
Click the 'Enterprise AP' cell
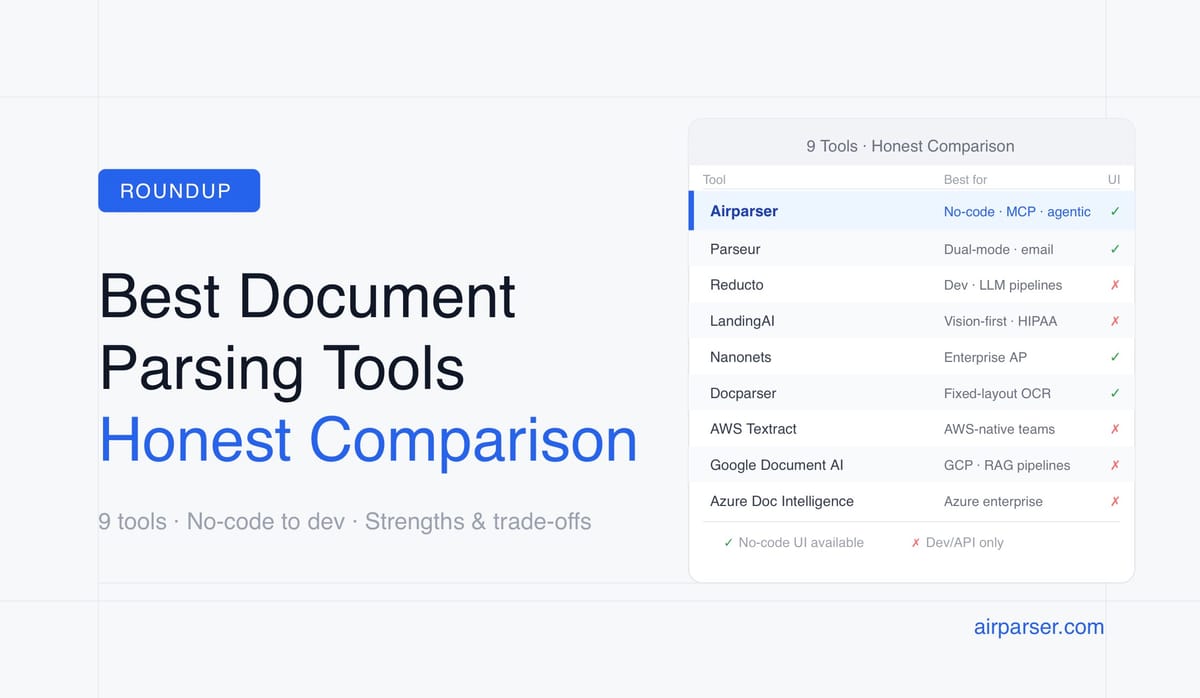click(985, 357)
